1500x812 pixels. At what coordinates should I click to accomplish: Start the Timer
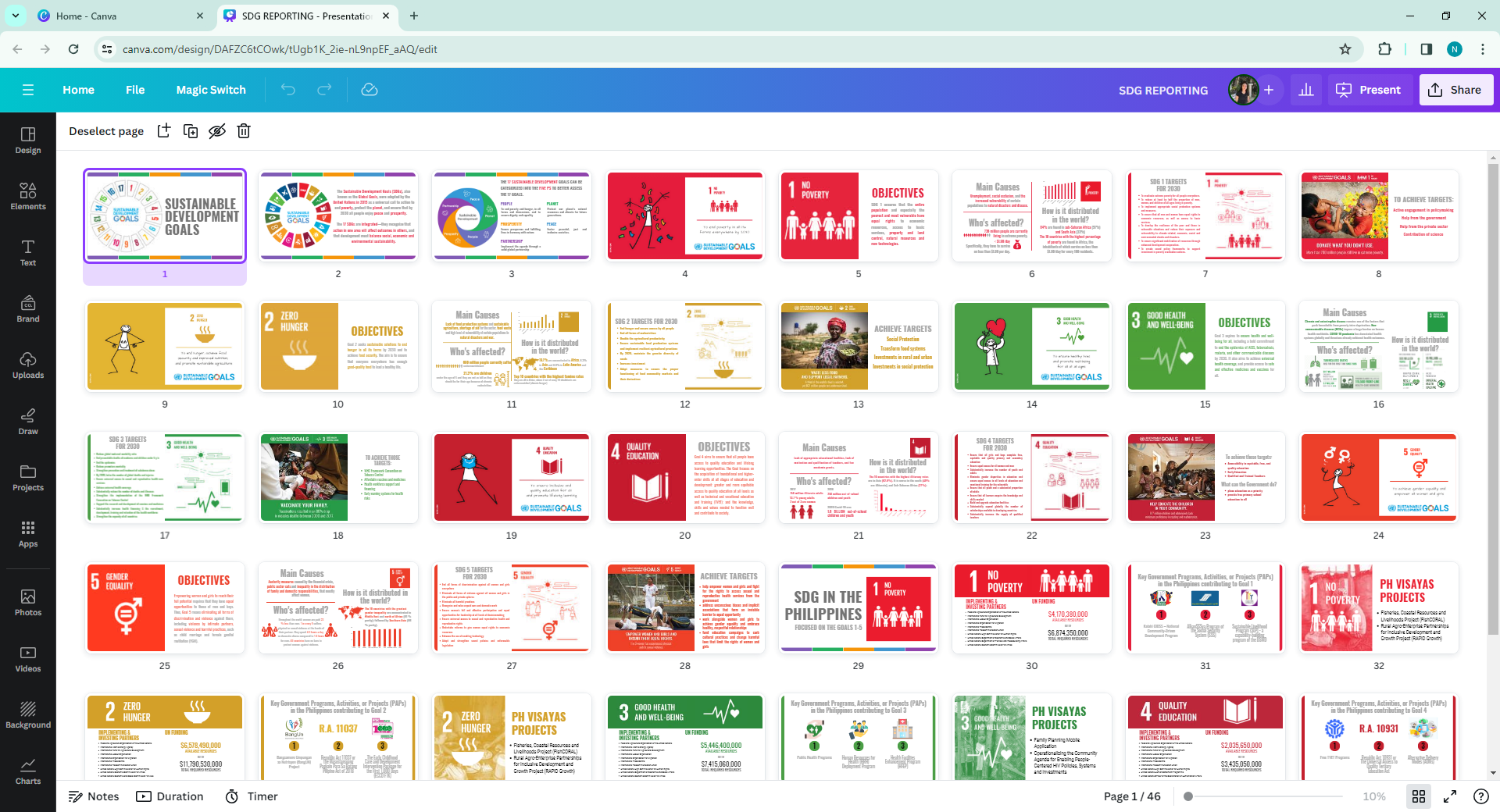[x=252, y=796]
